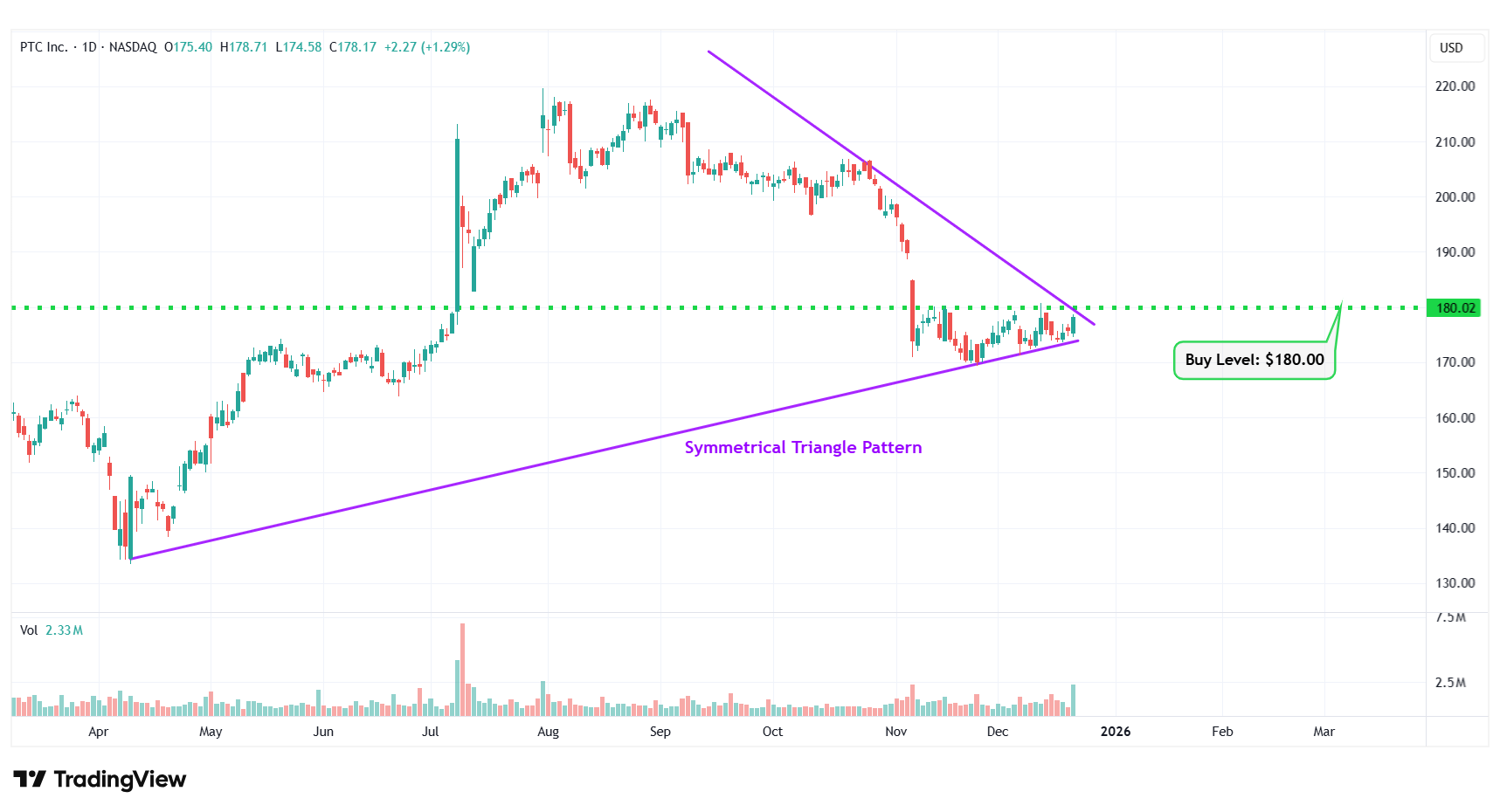Click the Vol indicator label
This screenshot has height=812, width=1500.
[x=29, y=630]
